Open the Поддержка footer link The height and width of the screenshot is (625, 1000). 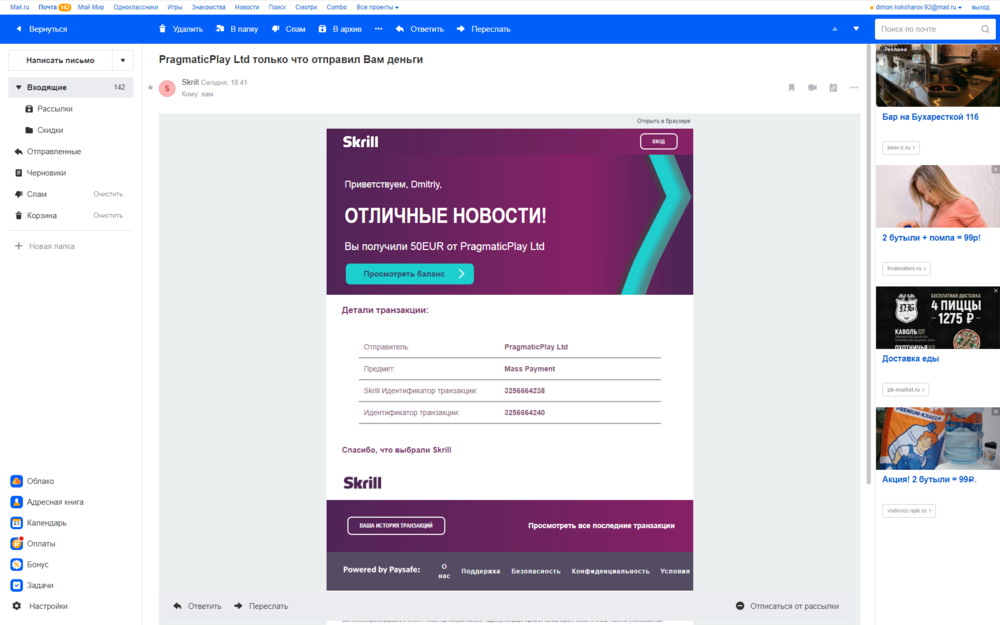click(x=481, y=571)
